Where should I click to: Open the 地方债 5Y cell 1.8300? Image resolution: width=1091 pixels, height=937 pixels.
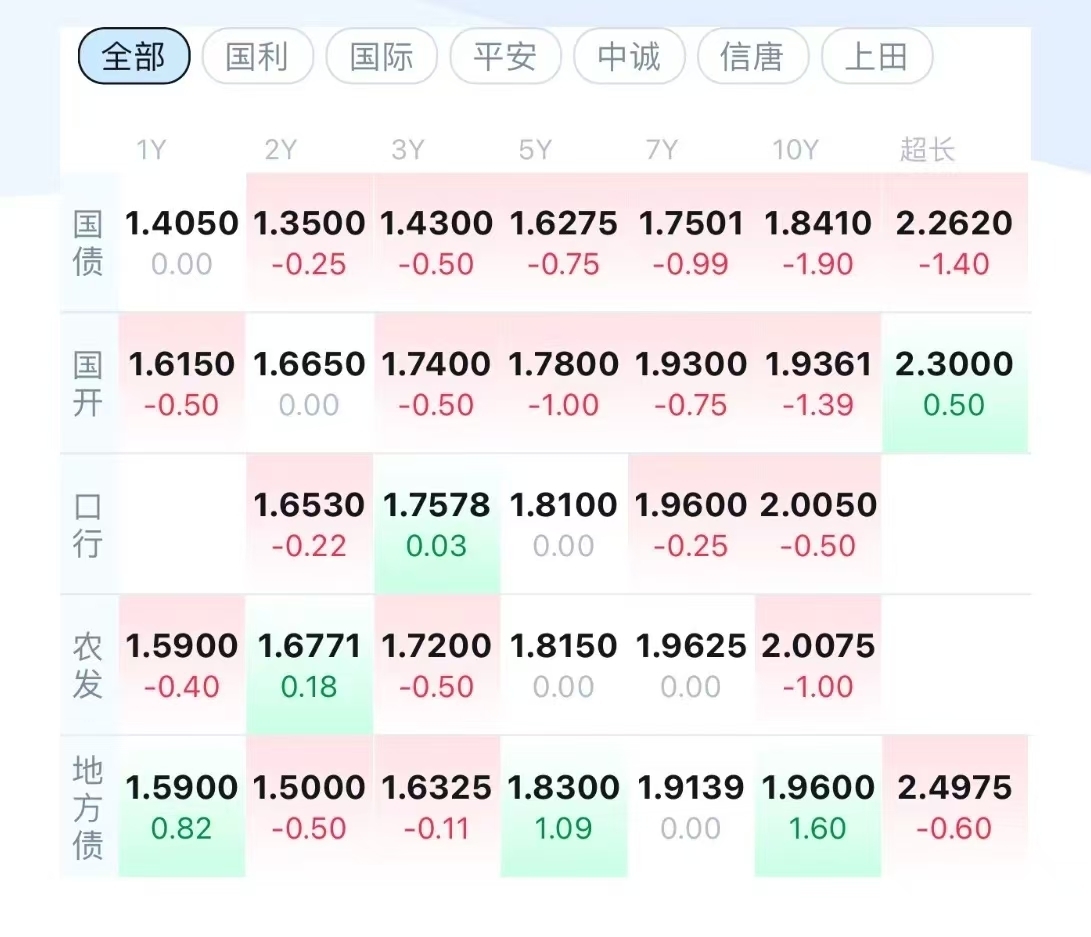[564, 806]
